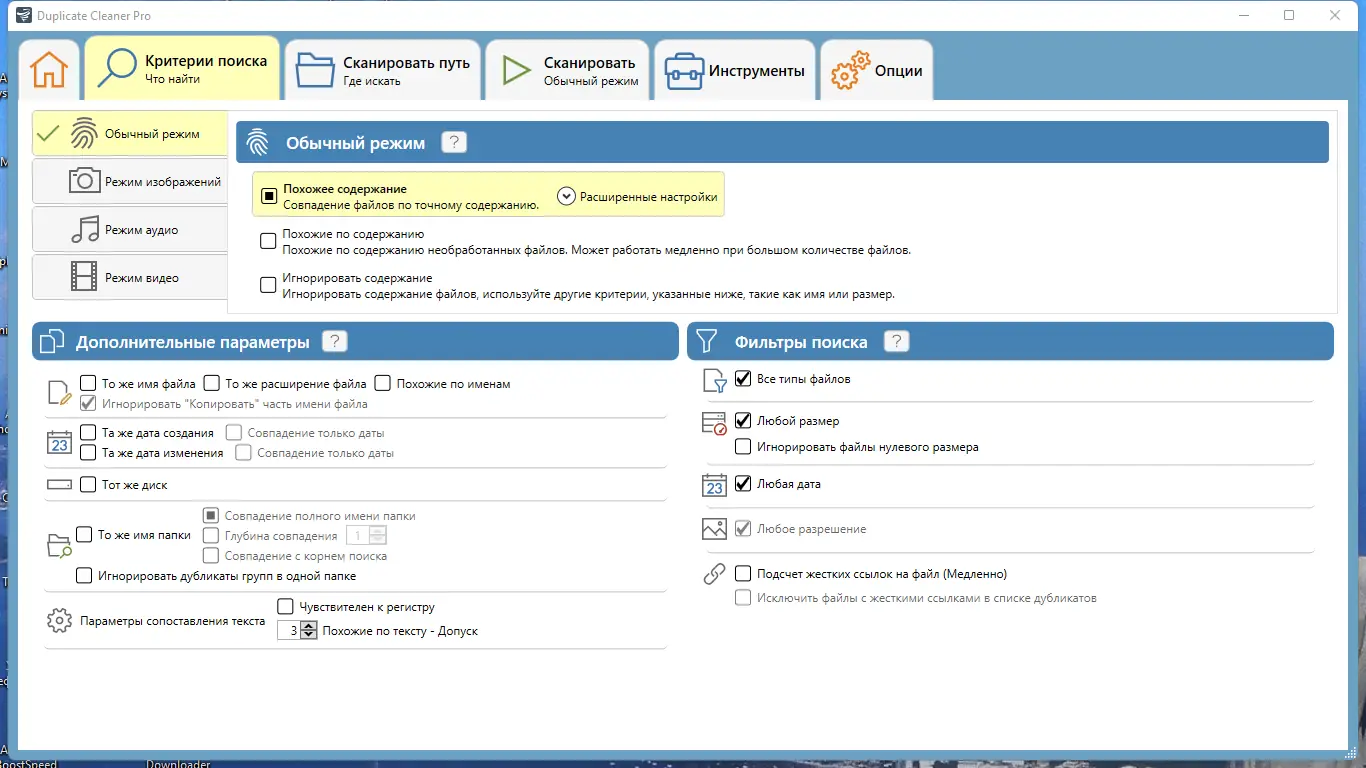Screen dimensions: 1366x768
Task: Check Та же дата создания
Action: pos(88,433)
